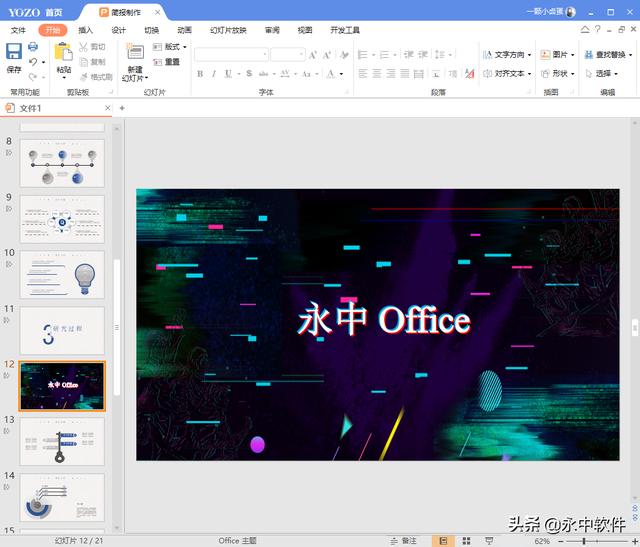
Task: Open the font color dropdown arrow
Action: 341,74
